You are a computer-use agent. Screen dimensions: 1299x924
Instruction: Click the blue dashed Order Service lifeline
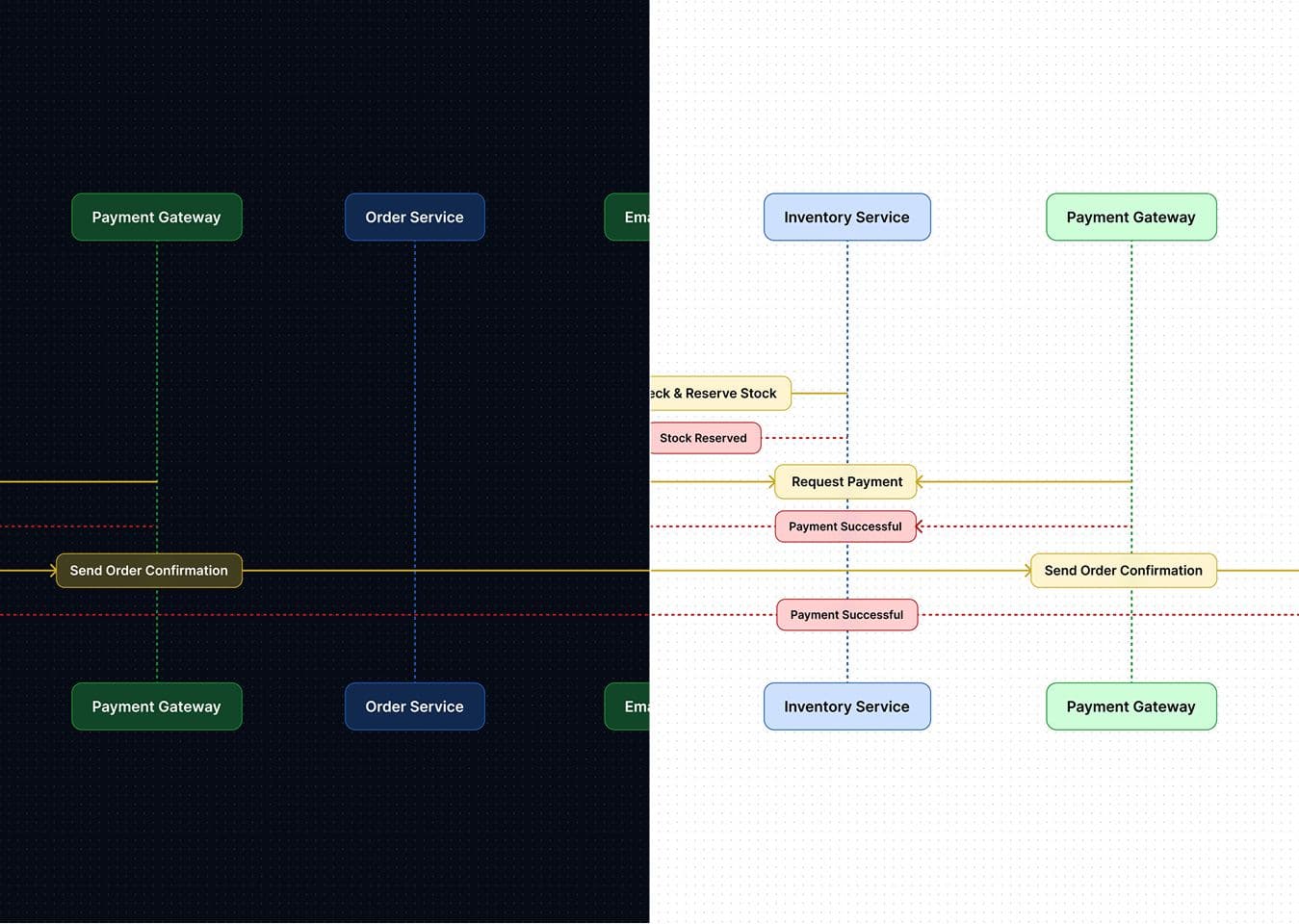pyautogui.click(x=415, y=385)
